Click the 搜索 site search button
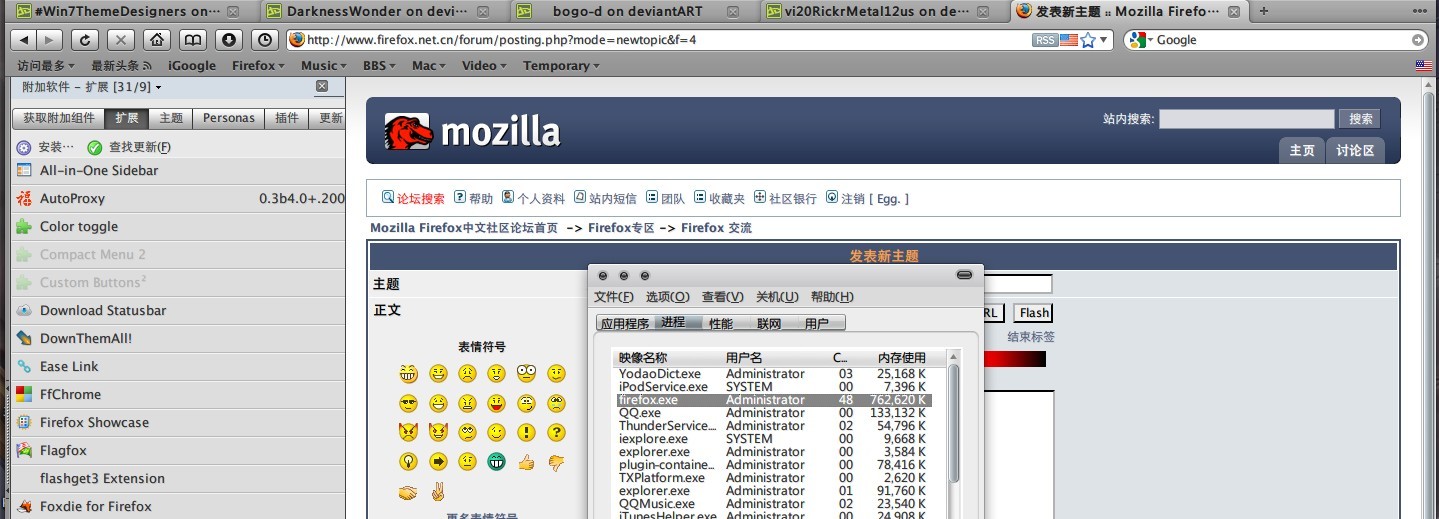Image resolution: width=1439 pixels, height=519 pixels. point(1360,119)
